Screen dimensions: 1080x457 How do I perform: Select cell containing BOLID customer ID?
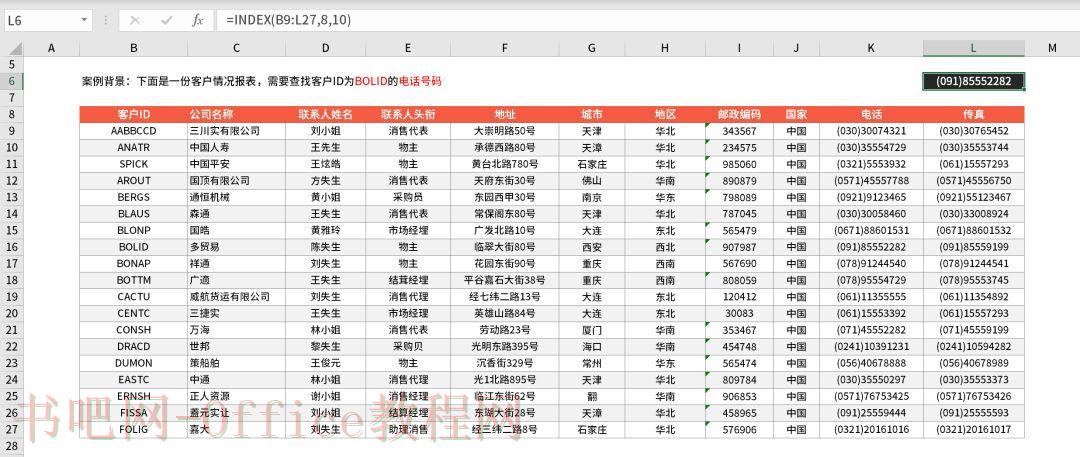click(x=134, y=247)
